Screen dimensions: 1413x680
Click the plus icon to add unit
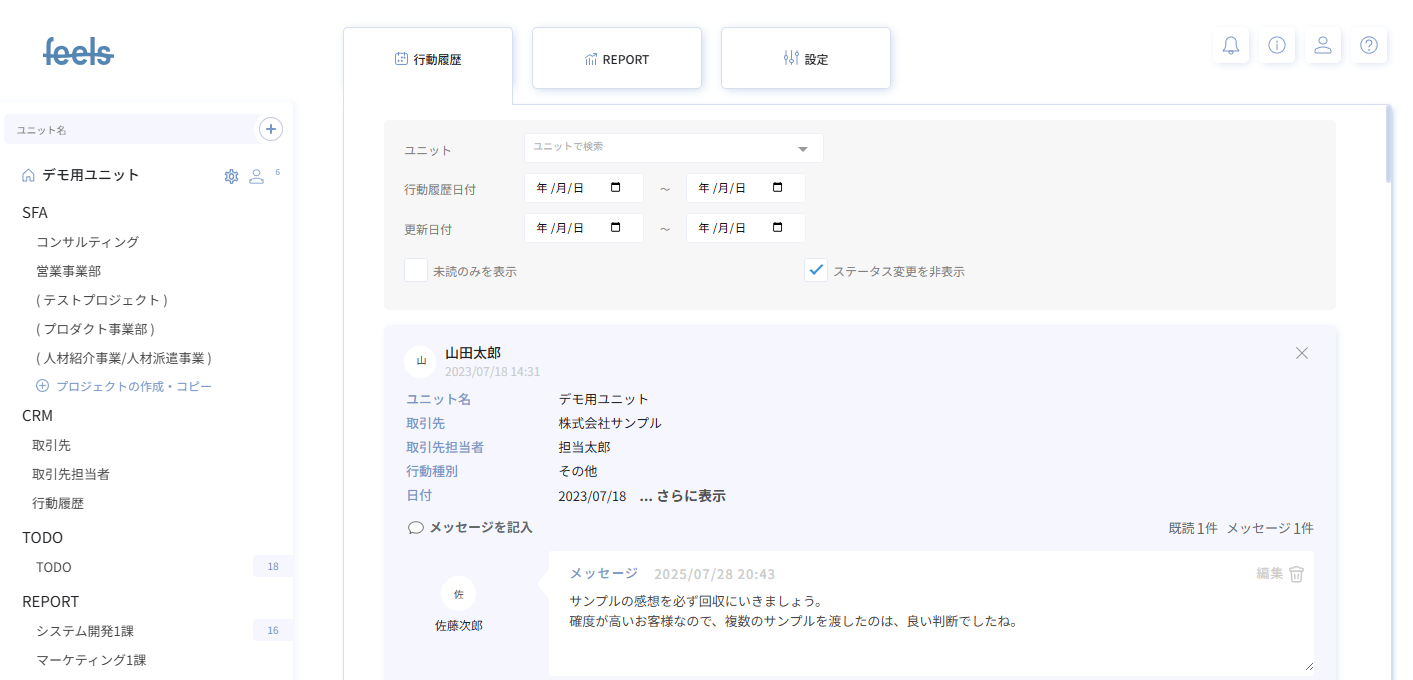[x=271, y=129]
